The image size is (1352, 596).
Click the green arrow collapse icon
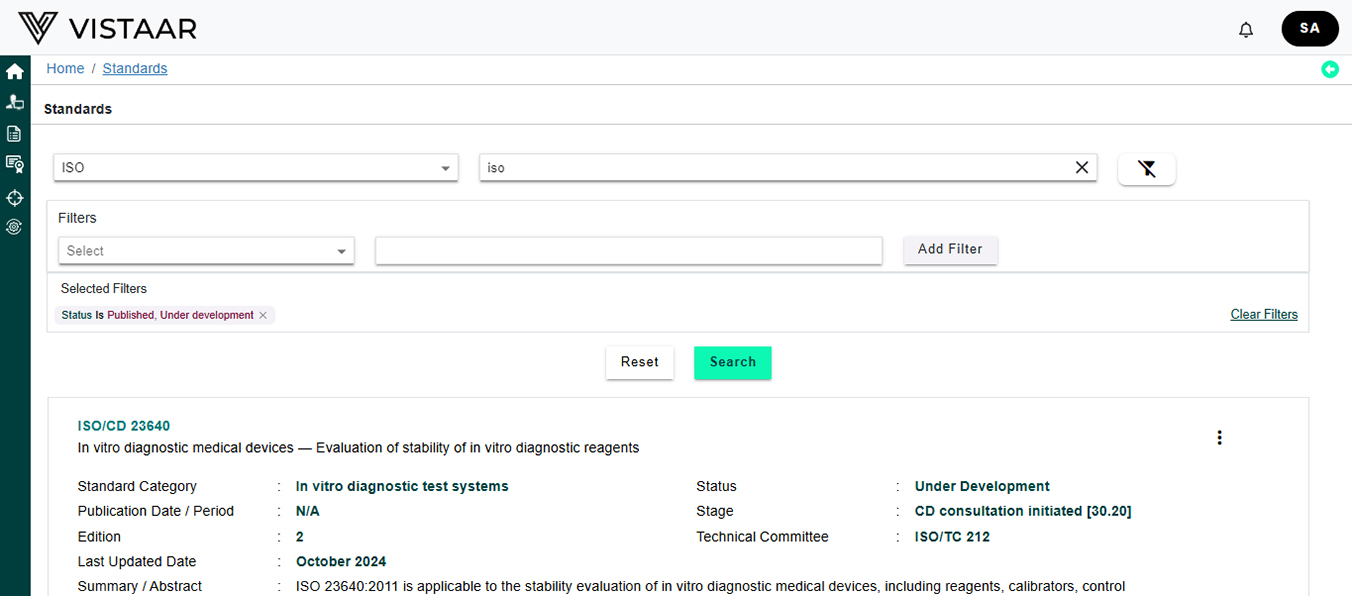pyautogui.click(x=1329, y=69)
